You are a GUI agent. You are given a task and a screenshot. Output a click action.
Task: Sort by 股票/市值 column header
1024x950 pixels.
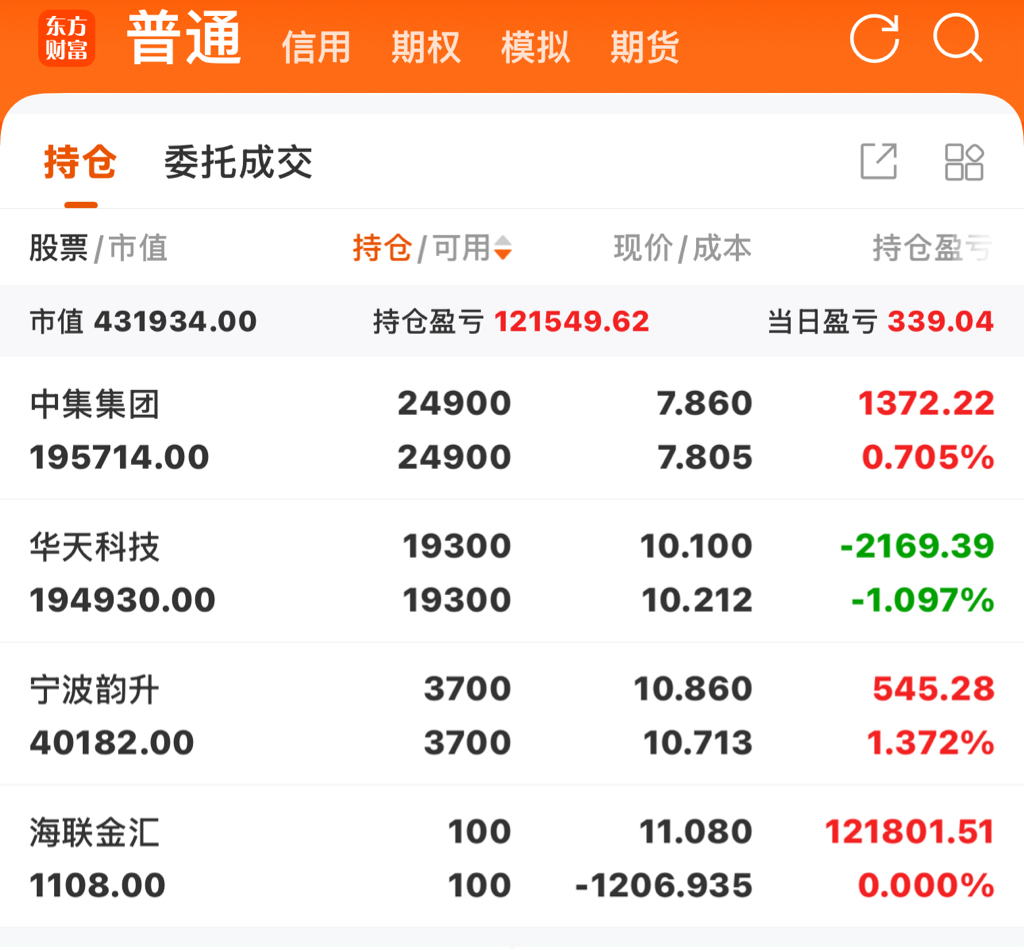[x=98, y=248]
